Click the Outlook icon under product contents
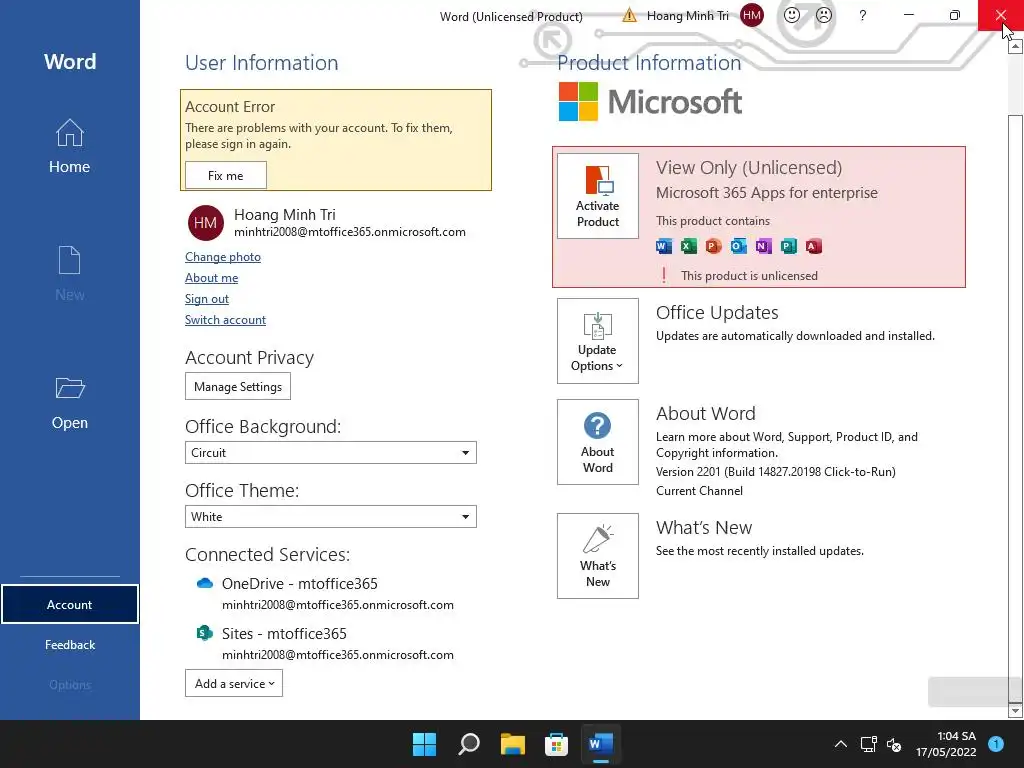The width and height of the screenshot is (1024, 768). 739,246
